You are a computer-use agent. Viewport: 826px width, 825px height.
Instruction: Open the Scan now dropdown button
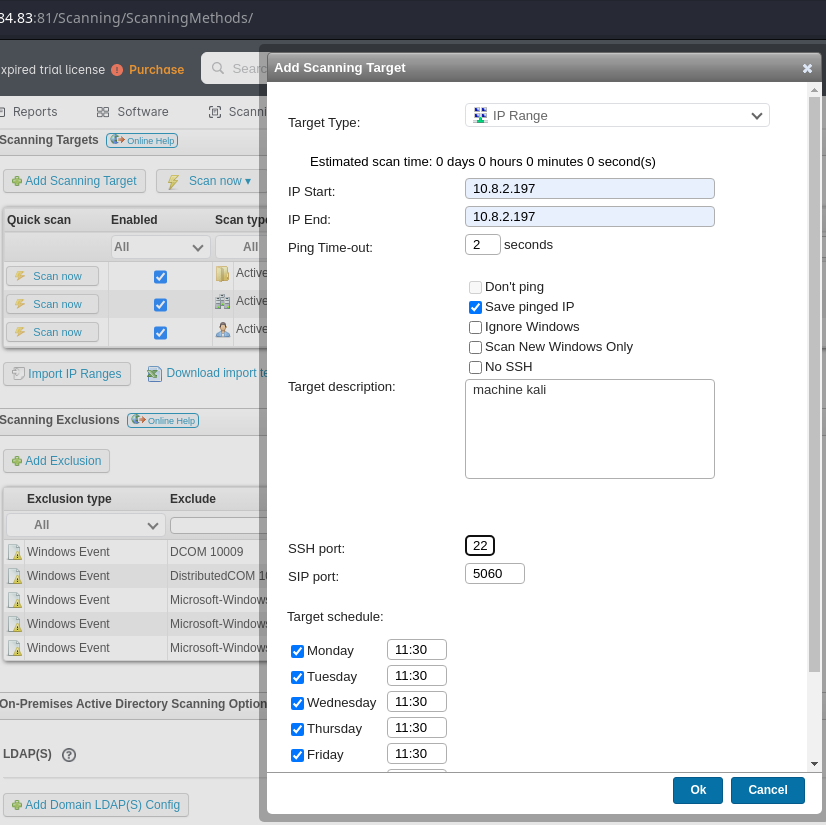point(211,181)
